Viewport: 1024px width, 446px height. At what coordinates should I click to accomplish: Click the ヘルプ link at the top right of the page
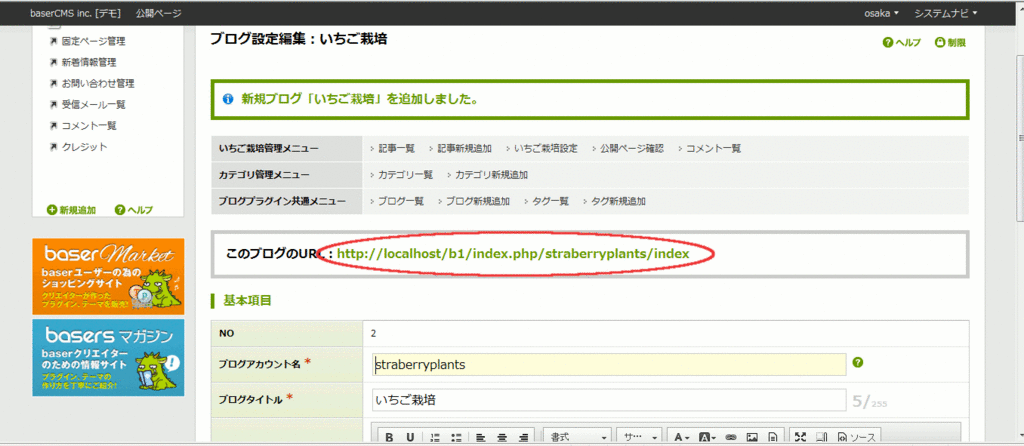901,43
